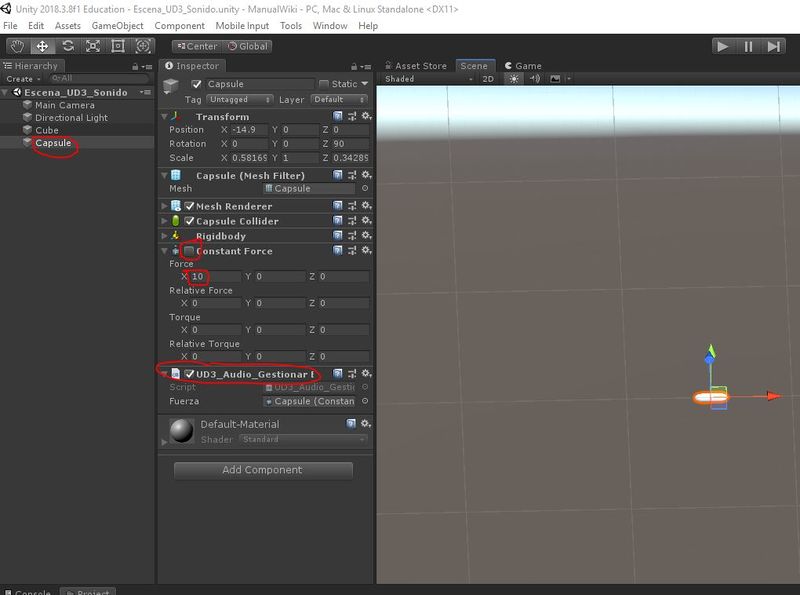
Task: Start Play mode with the Play button
Action: coord(722,46)
